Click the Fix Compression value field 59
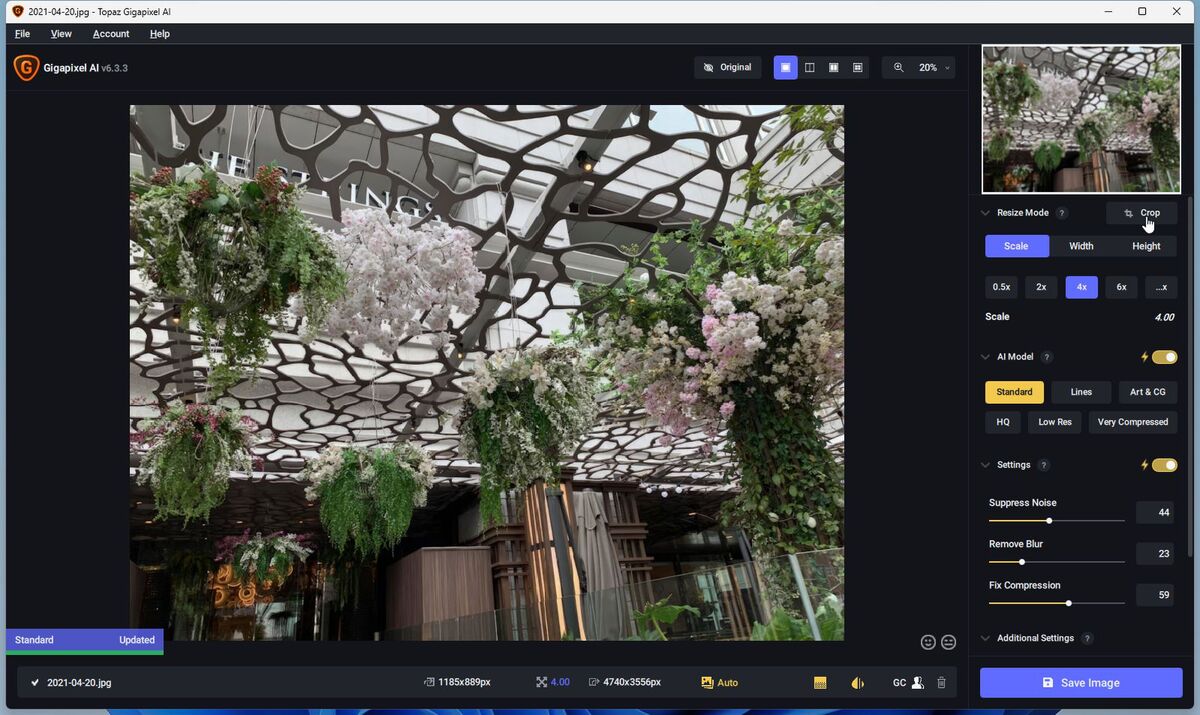 (x=1155, y=595)
